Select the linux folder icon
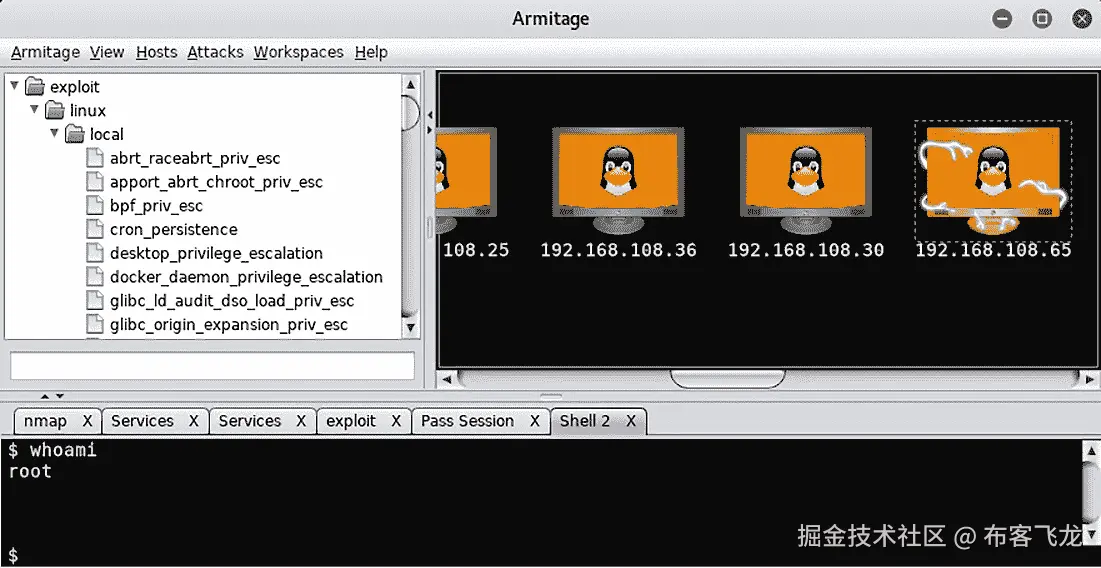 (55, 111)
